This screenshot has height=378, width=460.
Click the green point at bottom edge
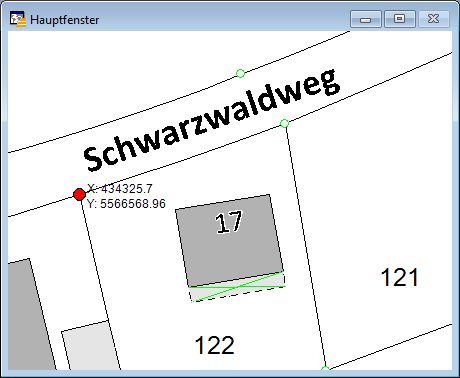click(x=325, y=368)
